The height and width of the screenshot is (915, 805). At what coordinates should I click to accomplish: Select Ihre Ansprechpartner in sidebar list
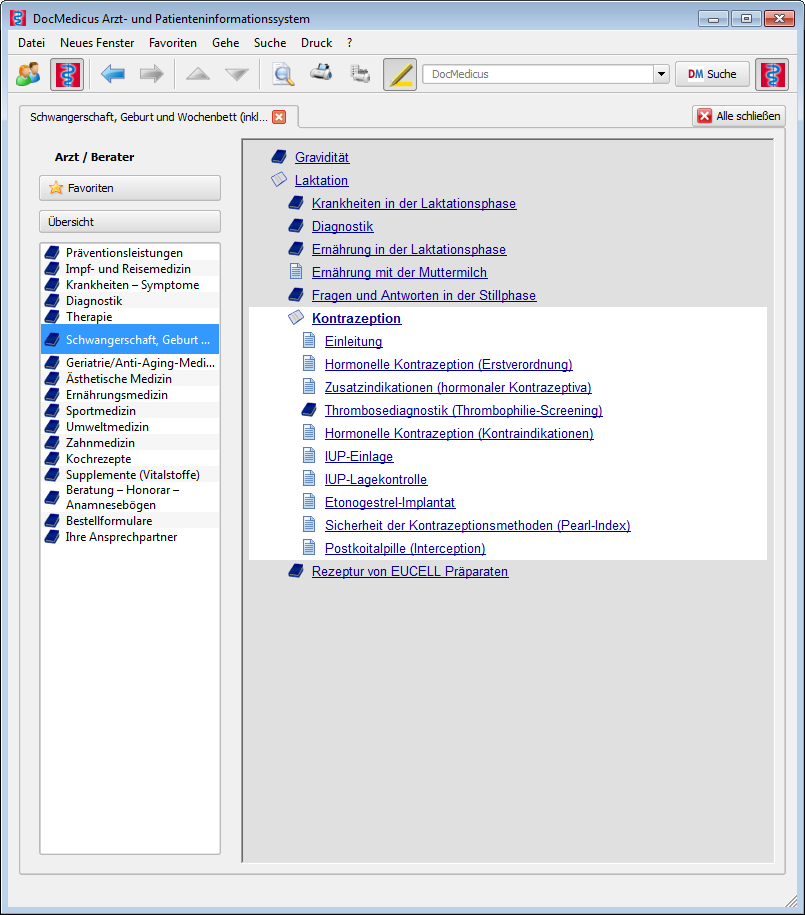pyautogui.click(x=130, y=537)
